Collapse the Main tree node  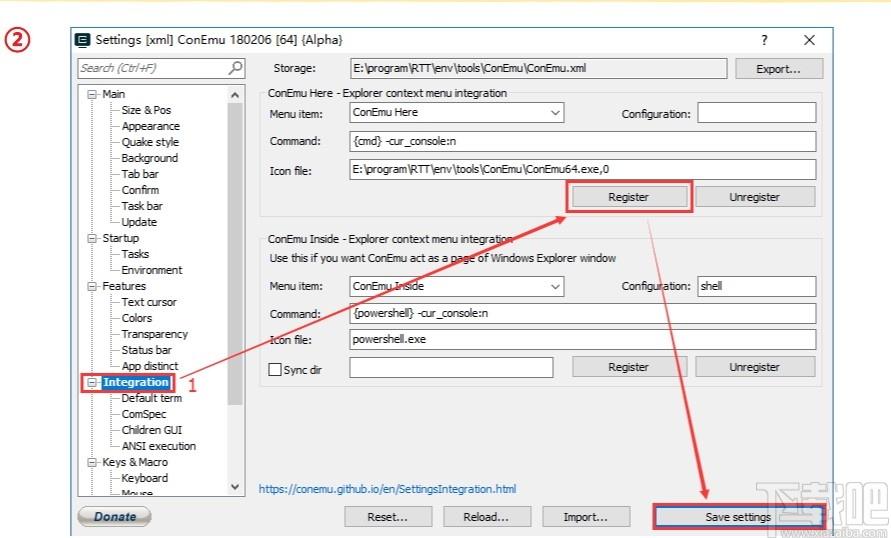[92, 94]
